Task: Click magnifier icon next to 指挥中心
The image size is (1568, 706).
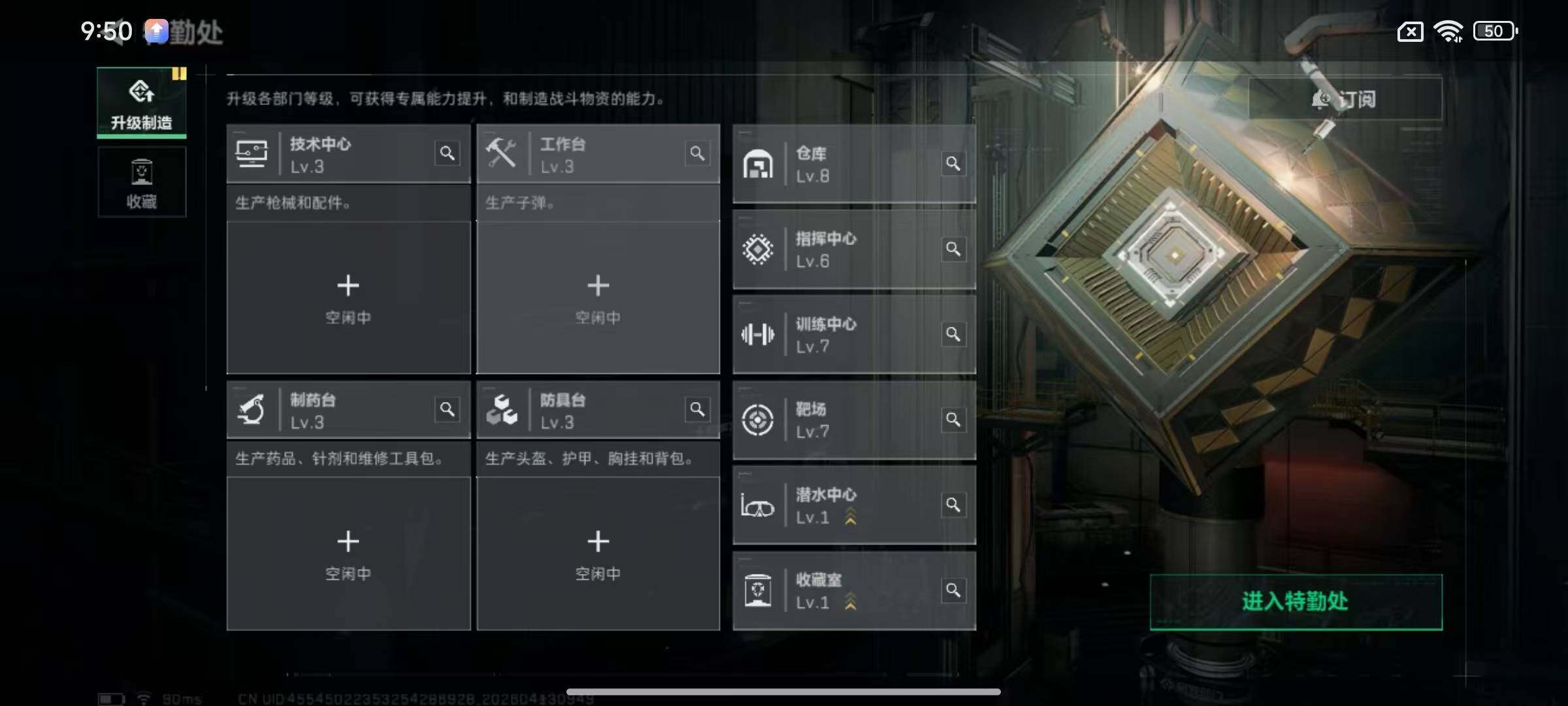Action: 953,249
